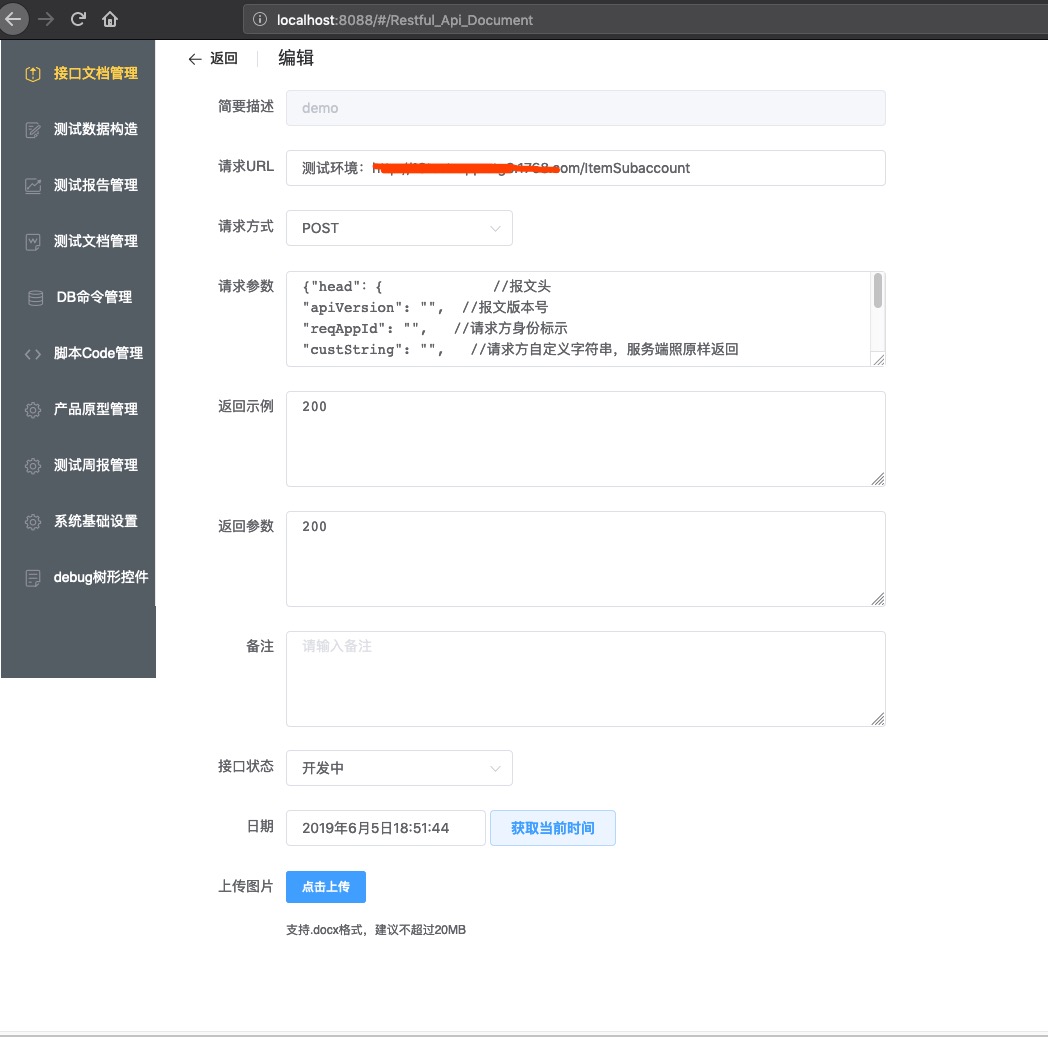Click the 获取当前时间 button
1048x1037 pixels.
(553, 829)
